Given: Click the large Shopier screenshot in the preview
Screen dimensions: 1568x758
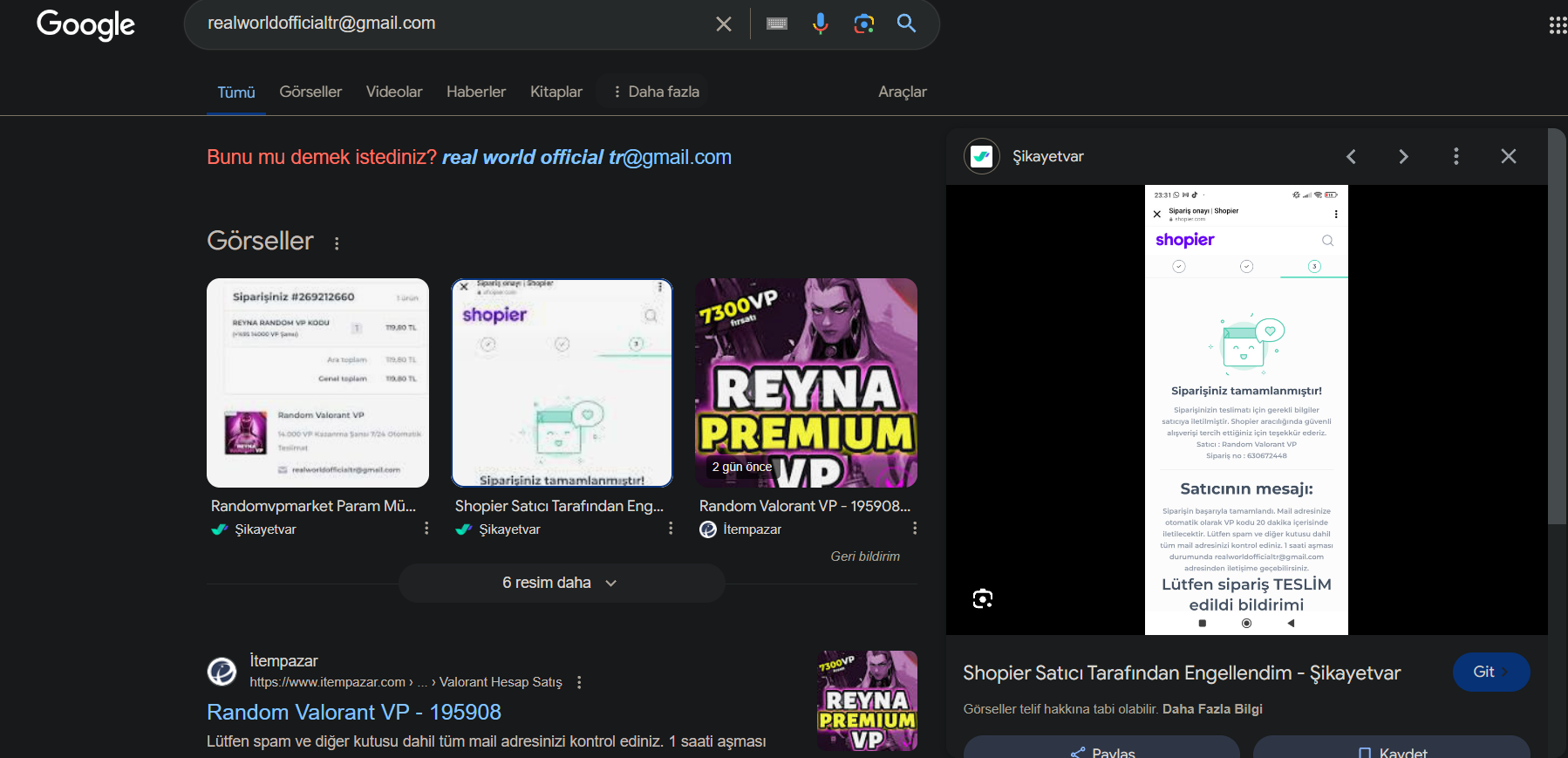Looking at the screenshot, I should pyautogui.click(x=1246, y=410).
